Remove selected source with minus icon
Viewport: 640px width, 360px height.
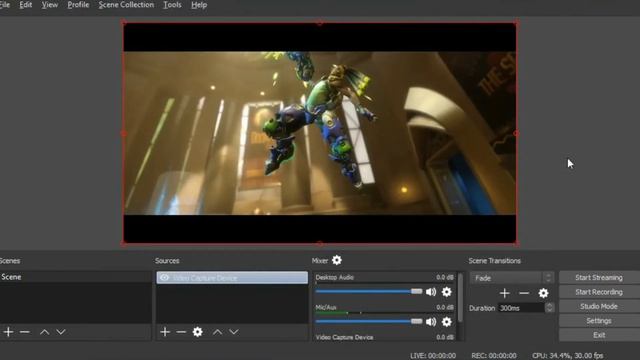[x=181, y=332]
